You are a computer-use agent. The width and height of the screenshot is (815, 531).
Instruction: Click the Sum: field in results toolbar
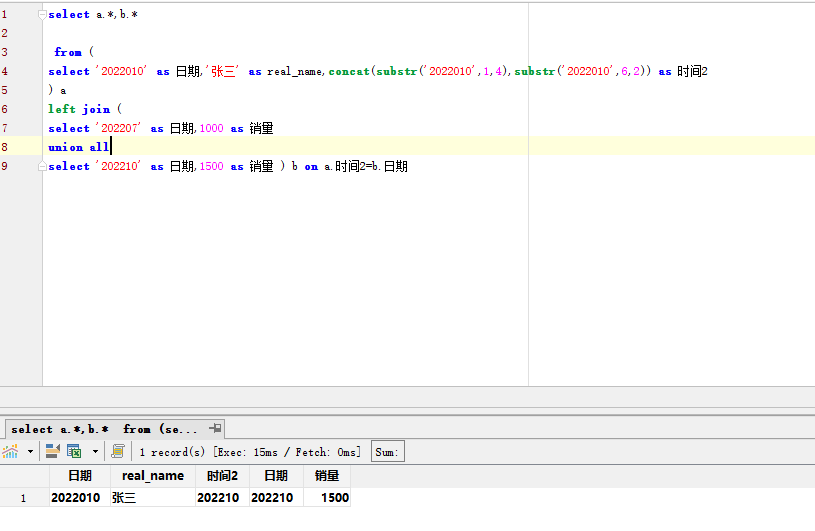(387, 452)
